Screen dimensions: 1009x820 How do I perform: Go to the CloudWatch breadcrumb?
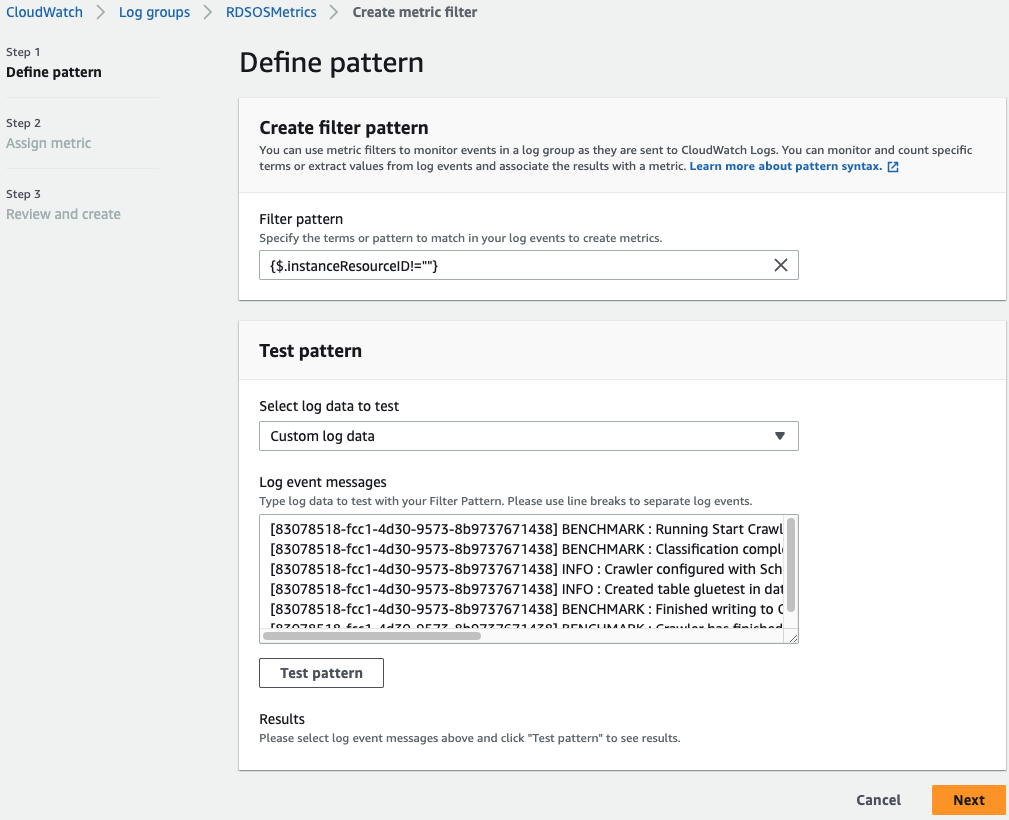tap(45, 12)
